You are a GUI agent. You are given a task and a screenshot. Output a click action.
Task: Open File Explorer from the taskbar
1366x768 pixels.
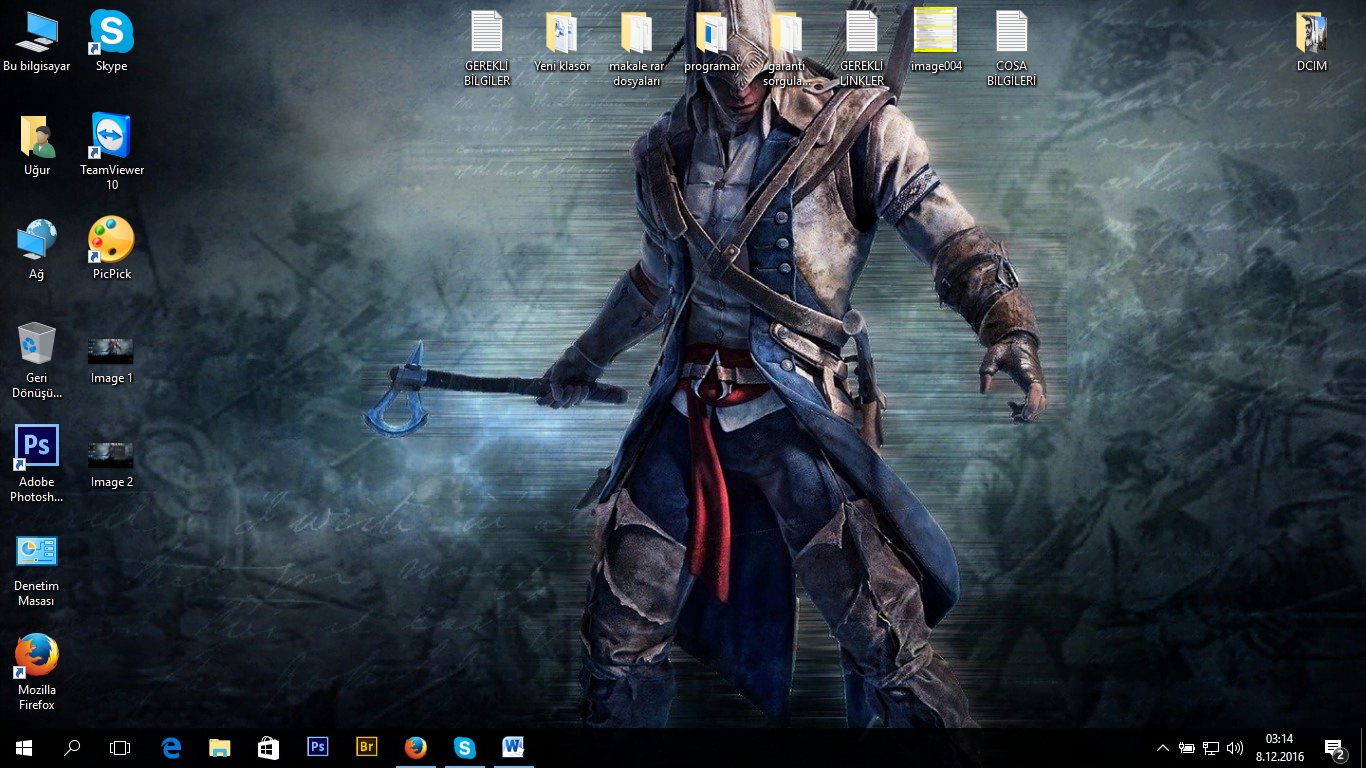coord(219,747)
